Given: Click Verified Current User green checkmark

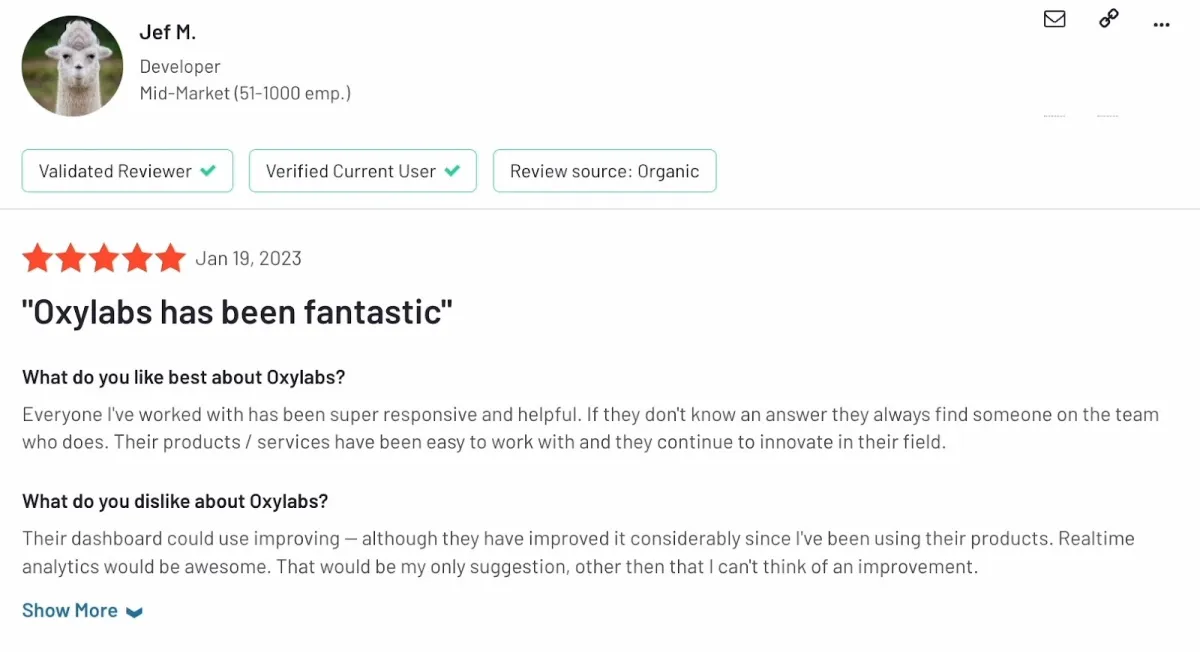Looking at the screenshot, I should tap(452, 171).
